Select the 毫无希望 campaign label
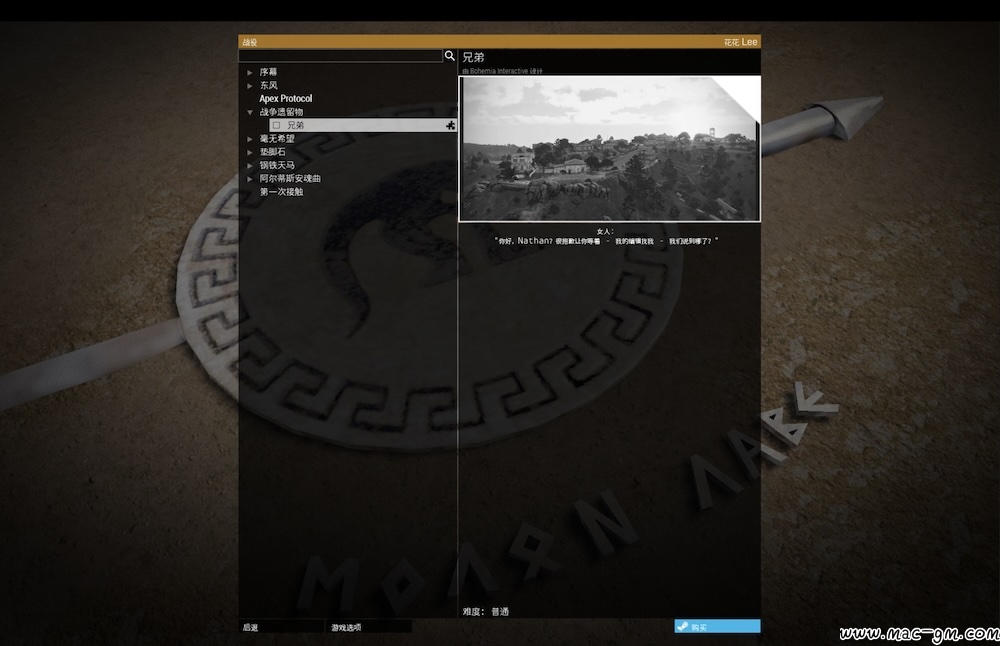 pyautogui.click(x=277, y=138)
